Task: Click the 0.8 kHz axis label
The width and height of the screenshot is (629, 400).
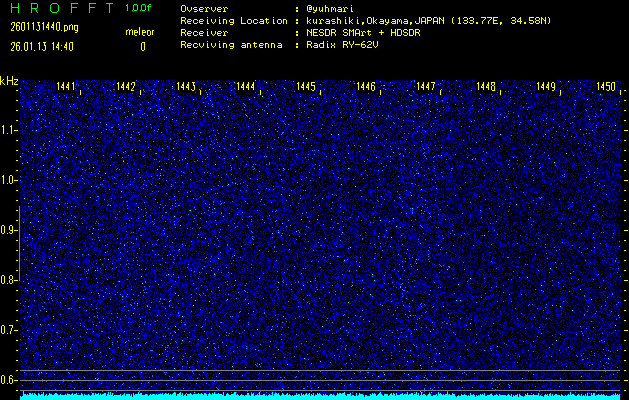Action: click(x=9, y=280)
